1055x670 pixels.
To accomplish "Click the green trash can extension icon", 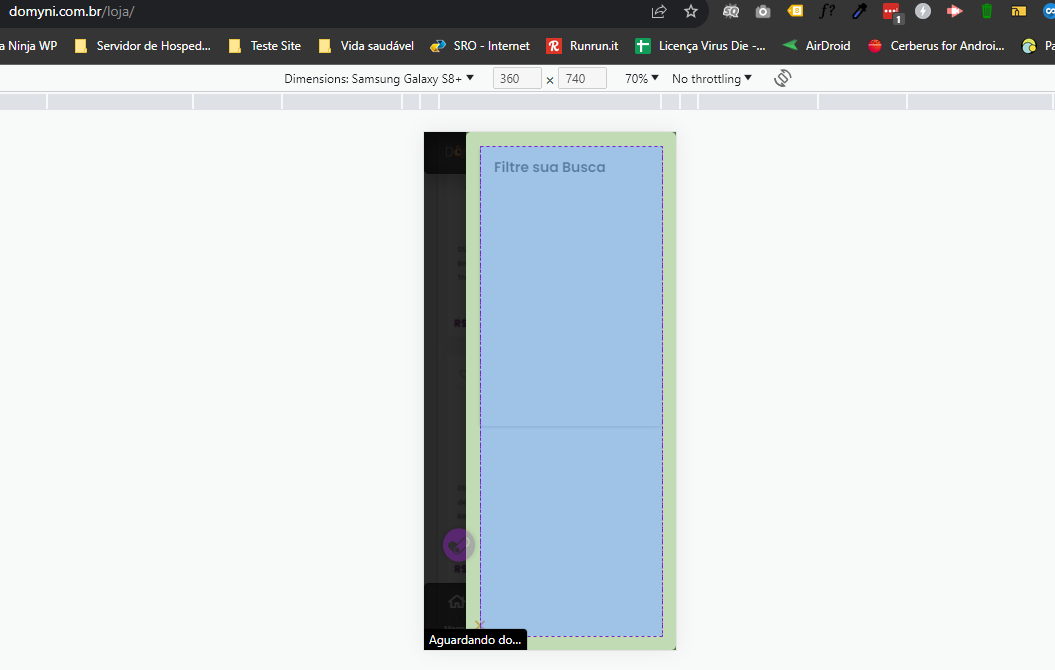I will pos(986,11).
